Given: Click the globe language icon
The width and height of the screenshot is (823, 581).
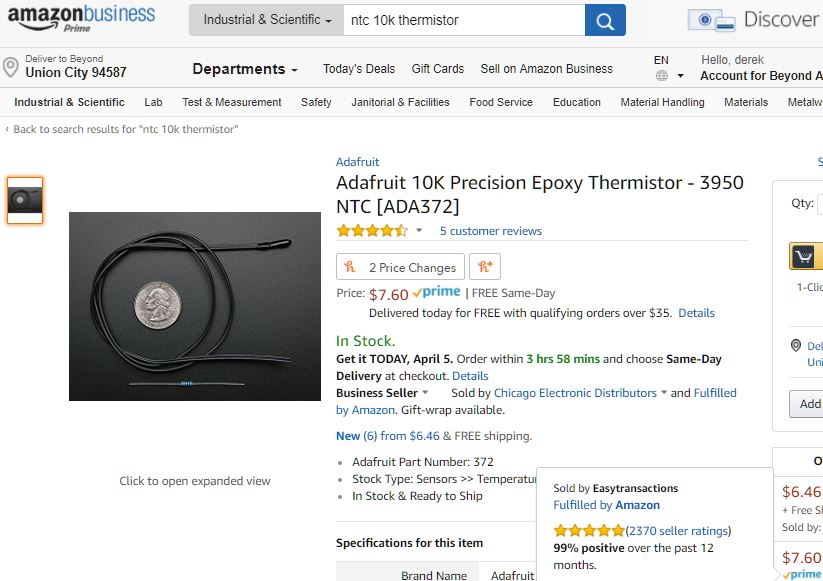Looking at the screenshot, I should point(662,76).
